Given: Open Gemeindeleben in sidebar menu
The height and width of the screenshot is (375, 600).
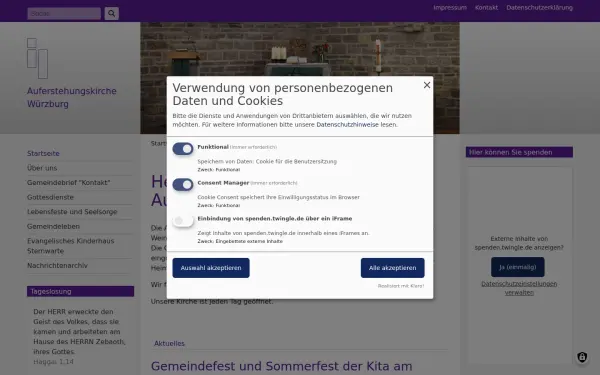Looking at the screenshot, I should tap(53, 227).
